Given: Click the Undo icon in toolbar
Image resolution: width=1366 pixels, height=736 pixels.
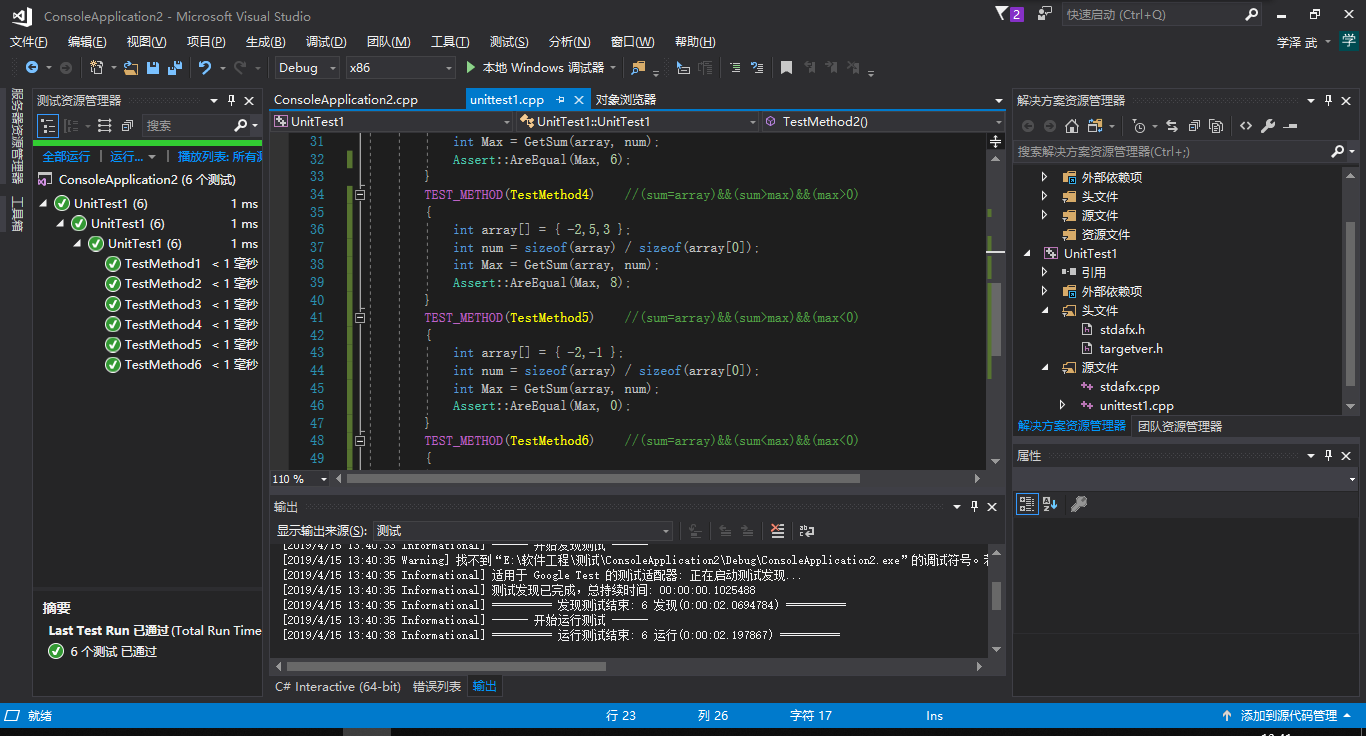Looking at the screenshot, I should (x=205, y=68).
